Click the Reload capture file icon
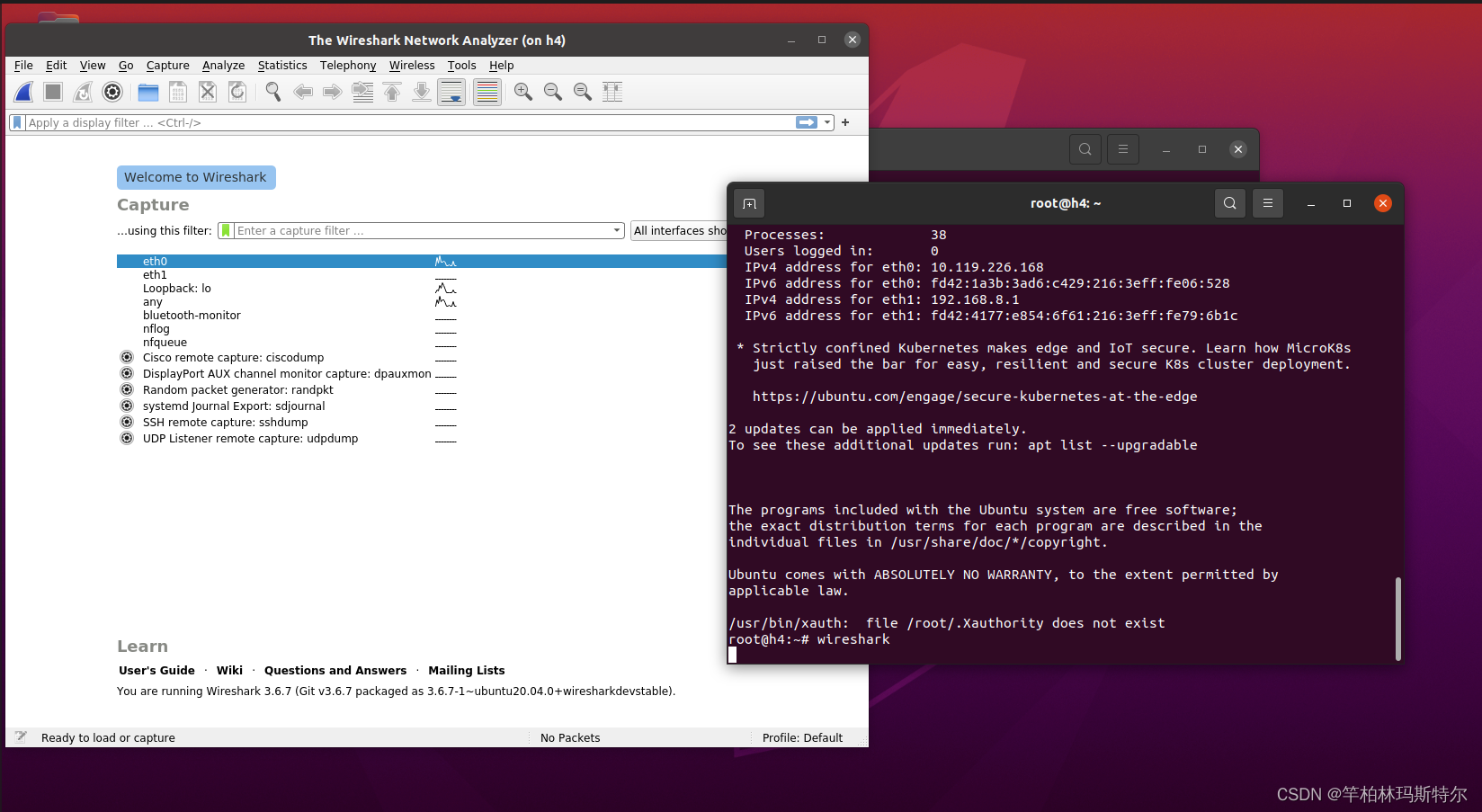The image size is (1482, 812). (x=237, y=92)
